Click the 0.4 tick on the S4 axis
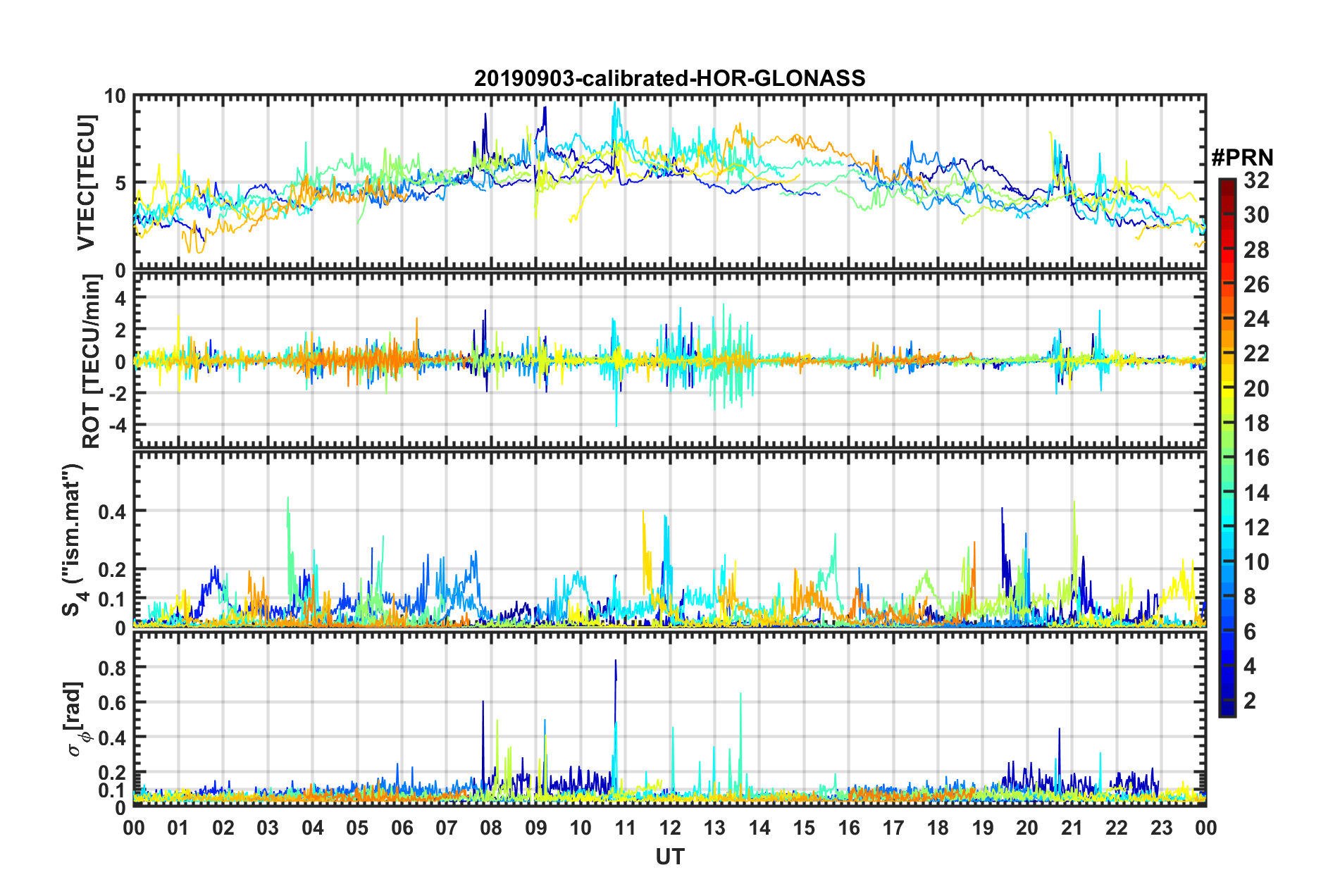The image size is (1340, 896). coord(112,511)
